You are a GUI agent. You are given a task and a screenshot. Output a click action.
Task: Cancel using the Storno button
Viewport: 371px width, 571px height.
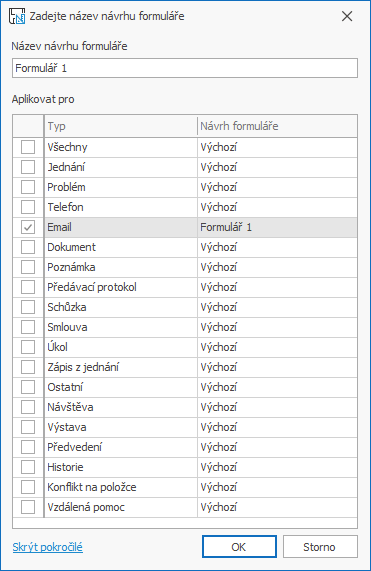tap(320, 547)
